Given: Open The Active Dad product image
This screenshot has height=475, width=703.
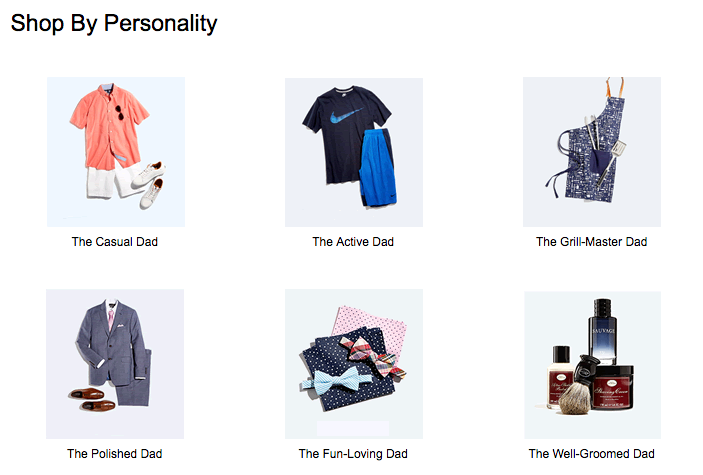Looking at the screenshot, I should (354, 152).
